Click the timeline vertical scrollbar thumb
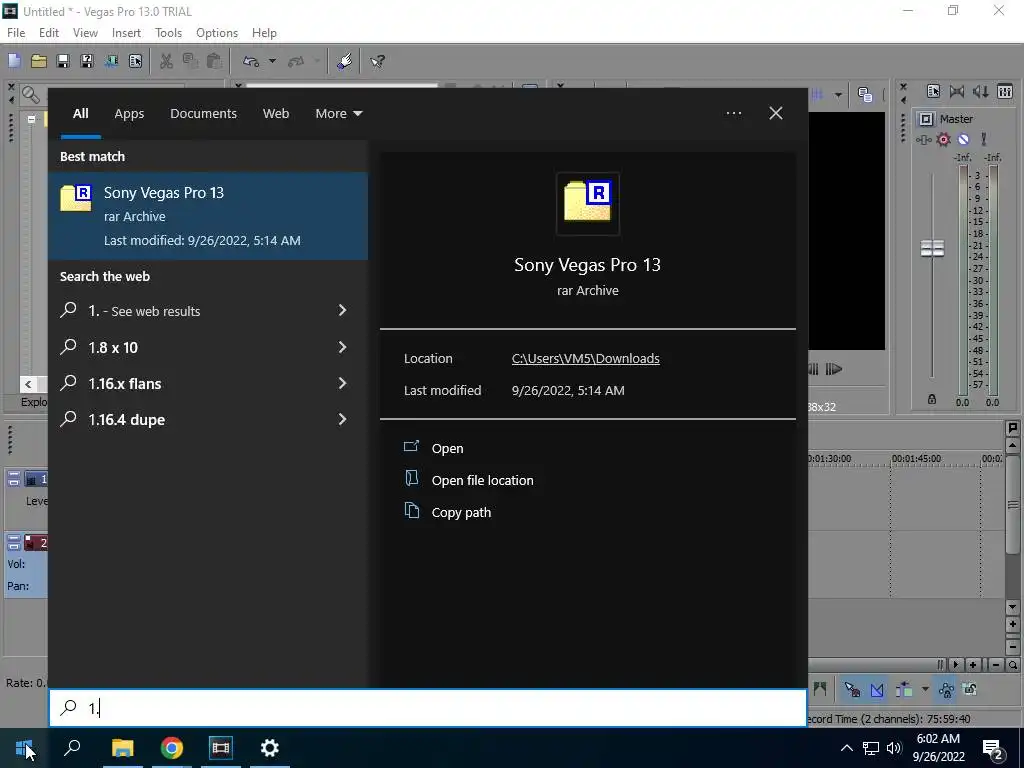Viewport: 1024px width, 768px height. 1013,504
